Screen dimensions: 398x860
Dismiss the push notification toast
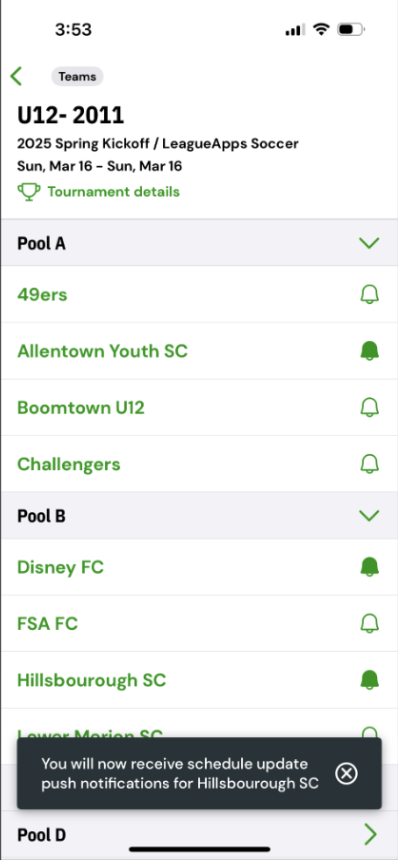pos(346,773)
